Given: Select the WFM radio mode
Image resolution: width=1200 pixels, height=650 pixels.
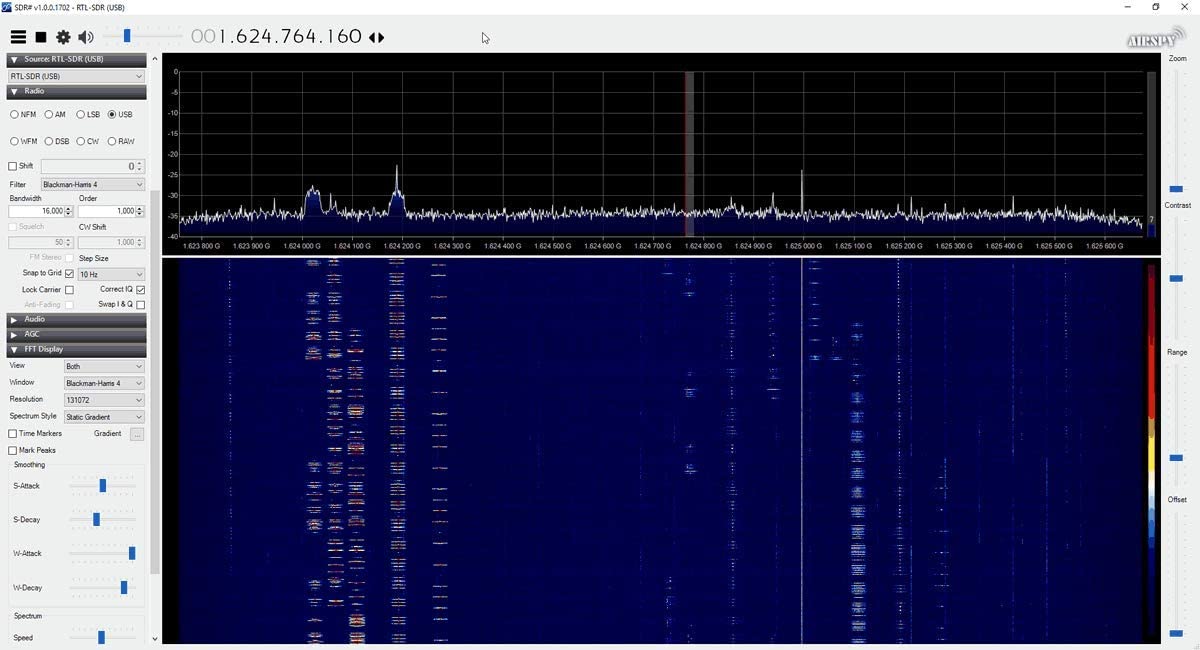Looking at the screenshot, I should pos(15,142).
